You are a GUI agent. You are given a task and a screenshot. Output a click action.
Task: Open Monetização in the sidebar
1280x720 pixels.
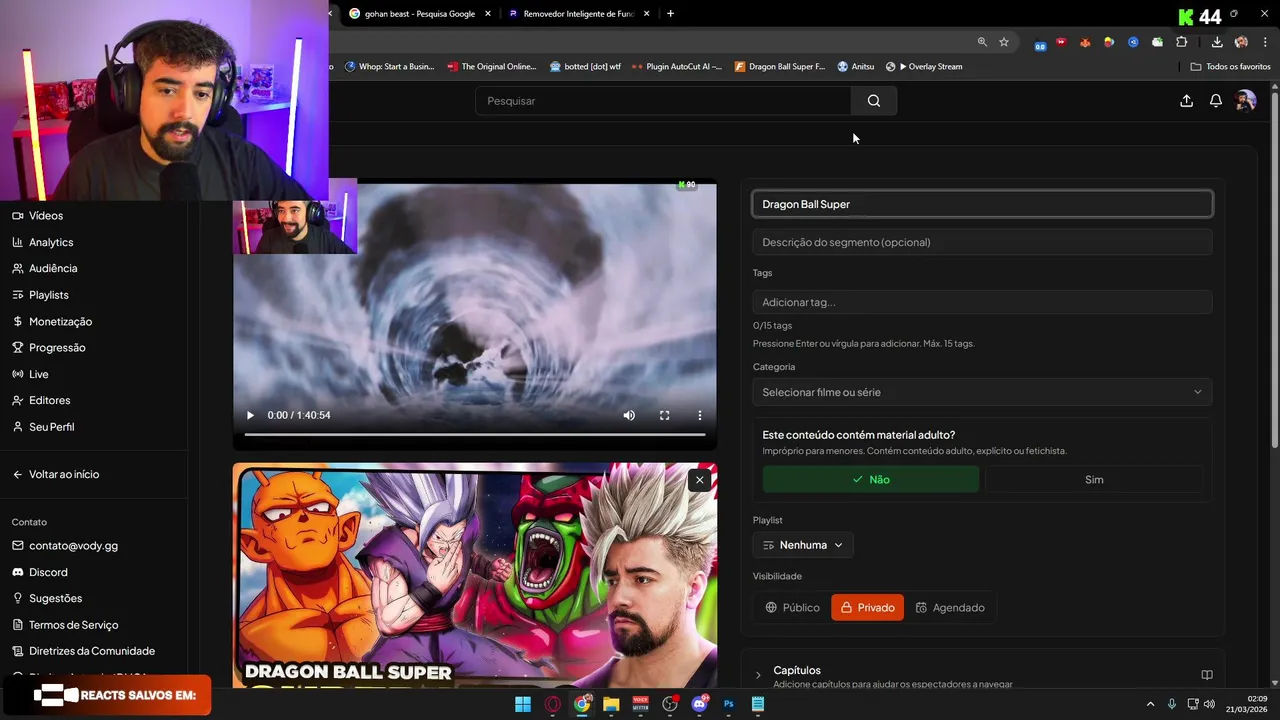[52, 322]
